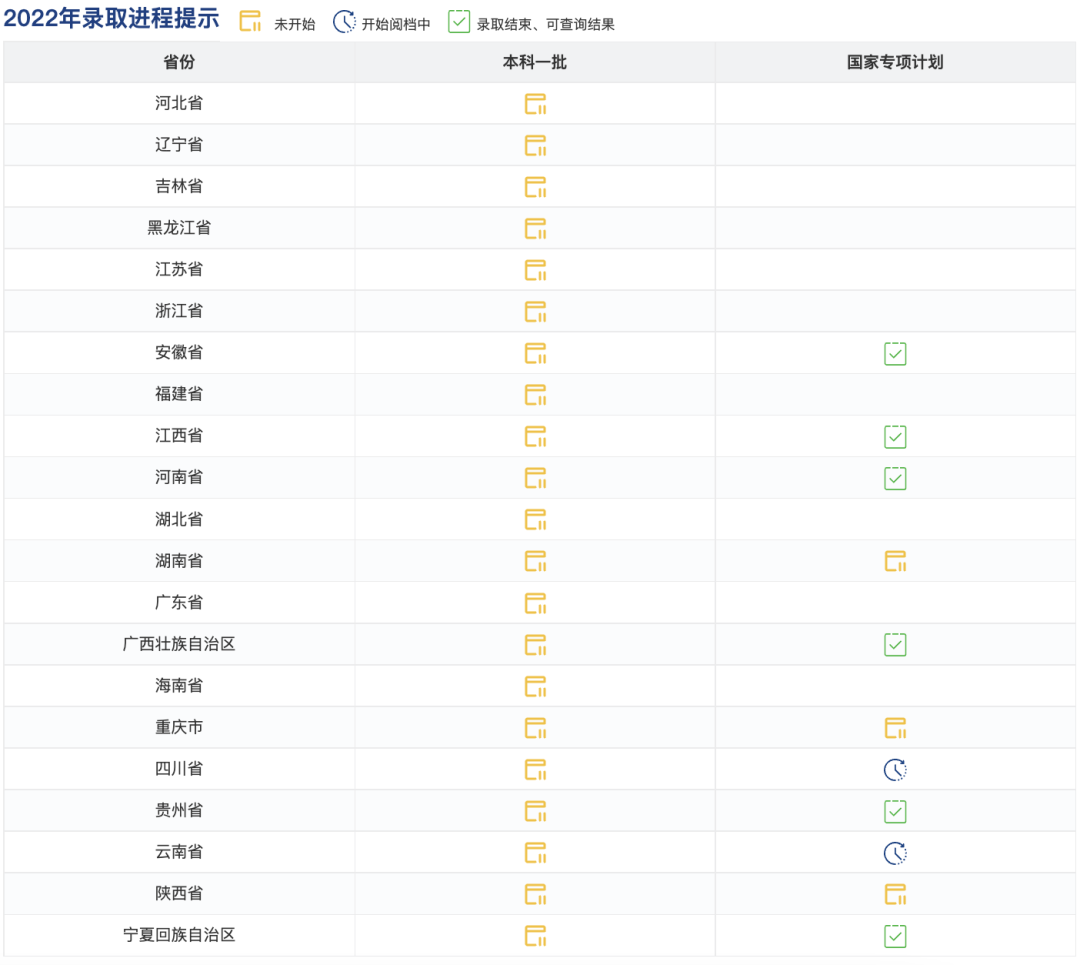Select the yellow not-started icon for 江苏省

point(535,270)
